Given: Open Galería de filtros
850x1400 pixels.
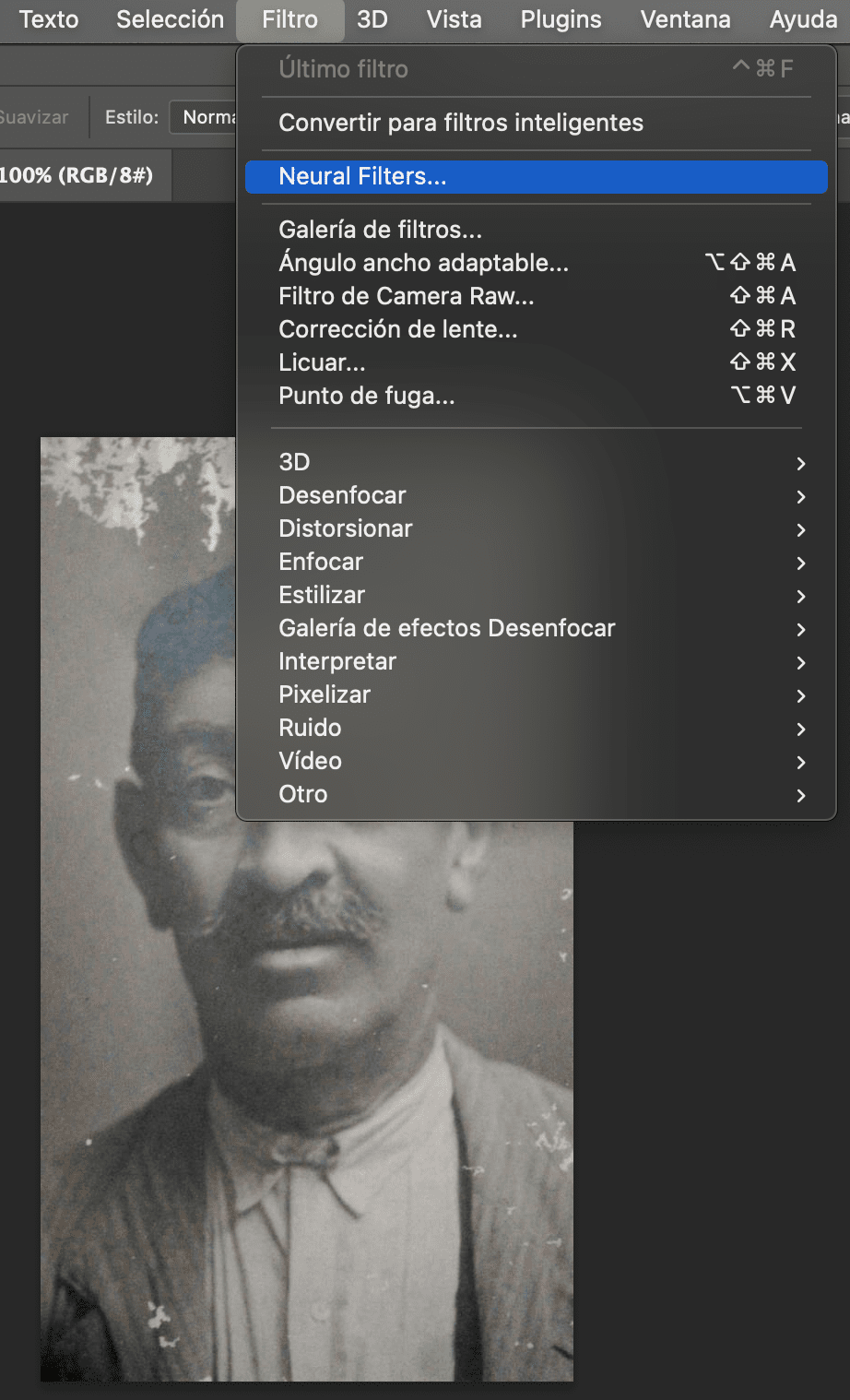Looking at the screenshot, I should click(x=537, y=230).
